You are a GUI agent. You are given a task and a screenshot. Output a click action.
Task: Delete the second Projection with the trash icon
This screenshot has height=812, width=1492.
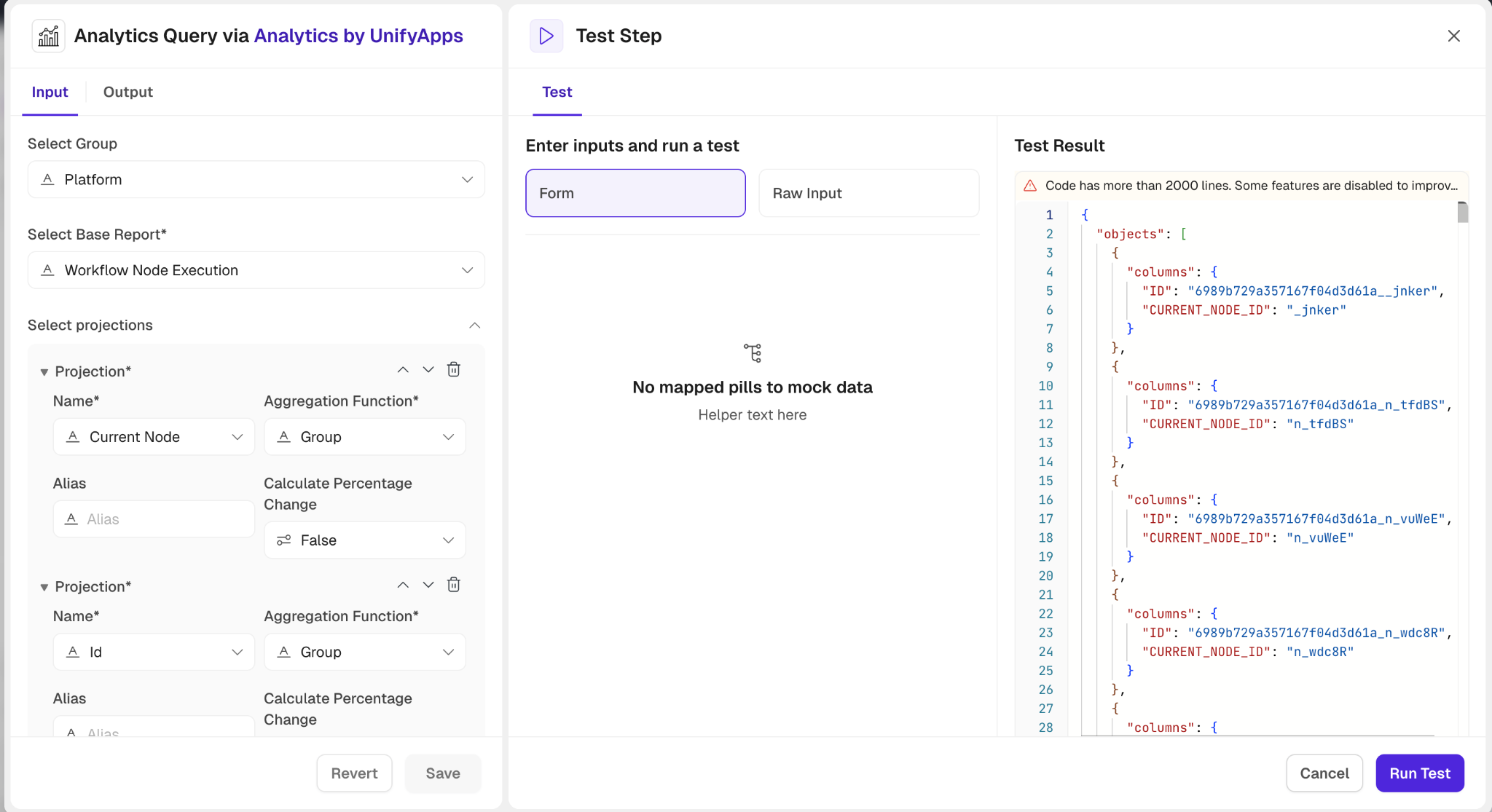tap(453, 585)
